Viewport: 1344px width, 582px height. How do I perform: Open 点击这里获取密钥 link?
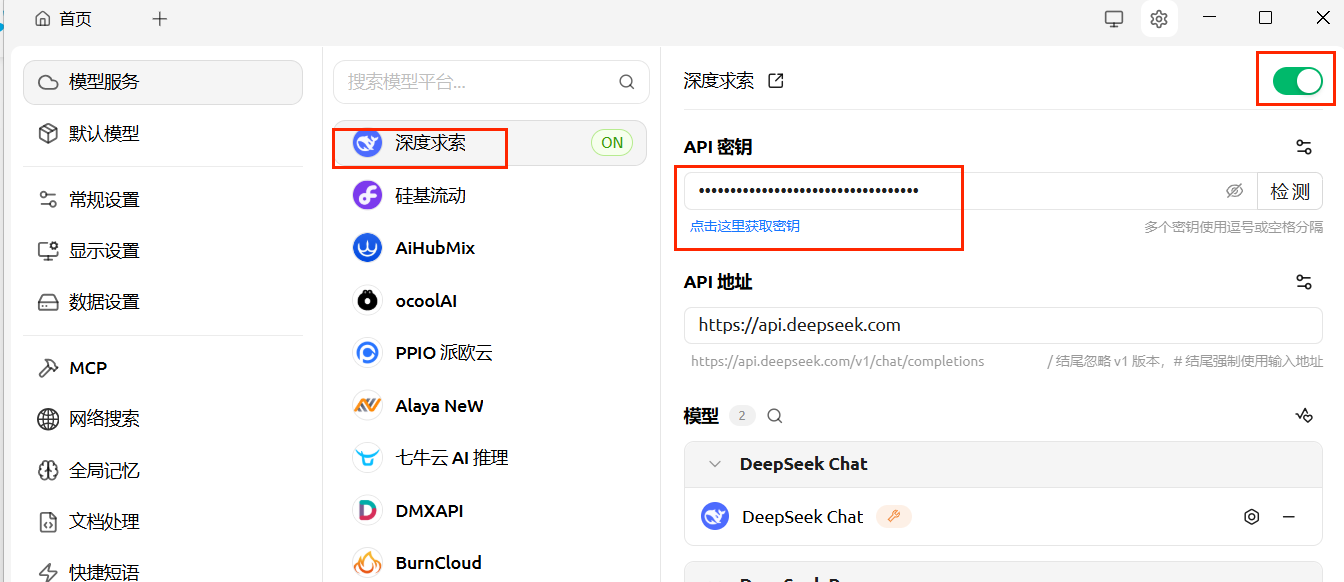point(745,226)
